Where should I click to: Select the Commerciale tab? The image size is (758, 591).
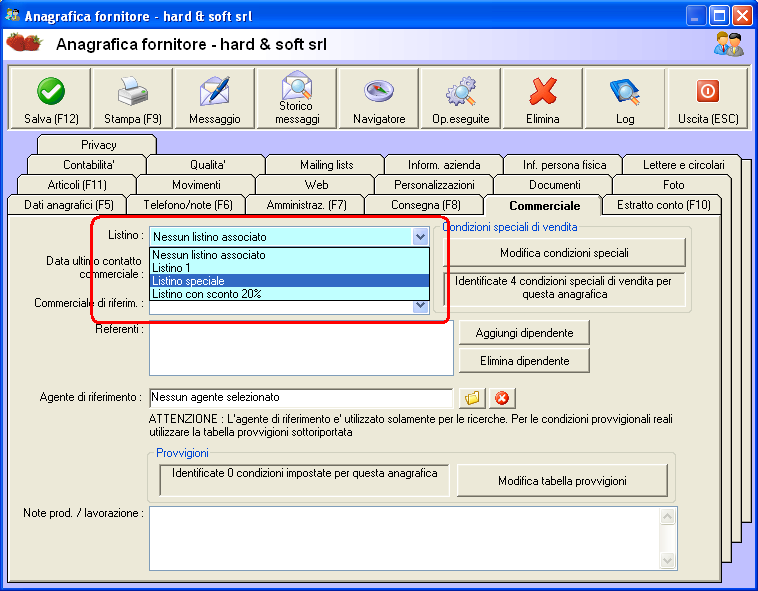544,205
